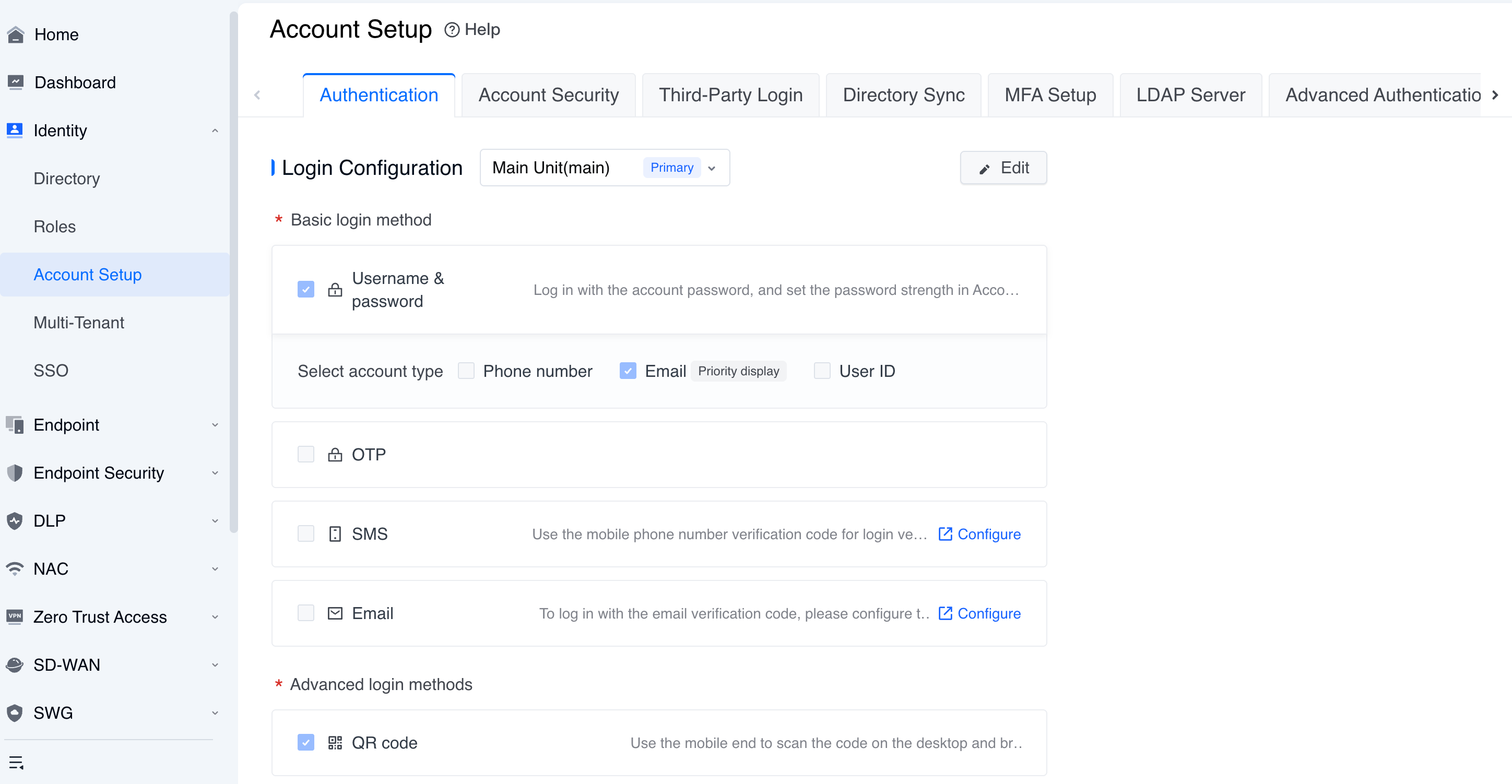Click the Zero Trust Access VPN icon
Screen dimensions: 1512x784
[15, 616]
